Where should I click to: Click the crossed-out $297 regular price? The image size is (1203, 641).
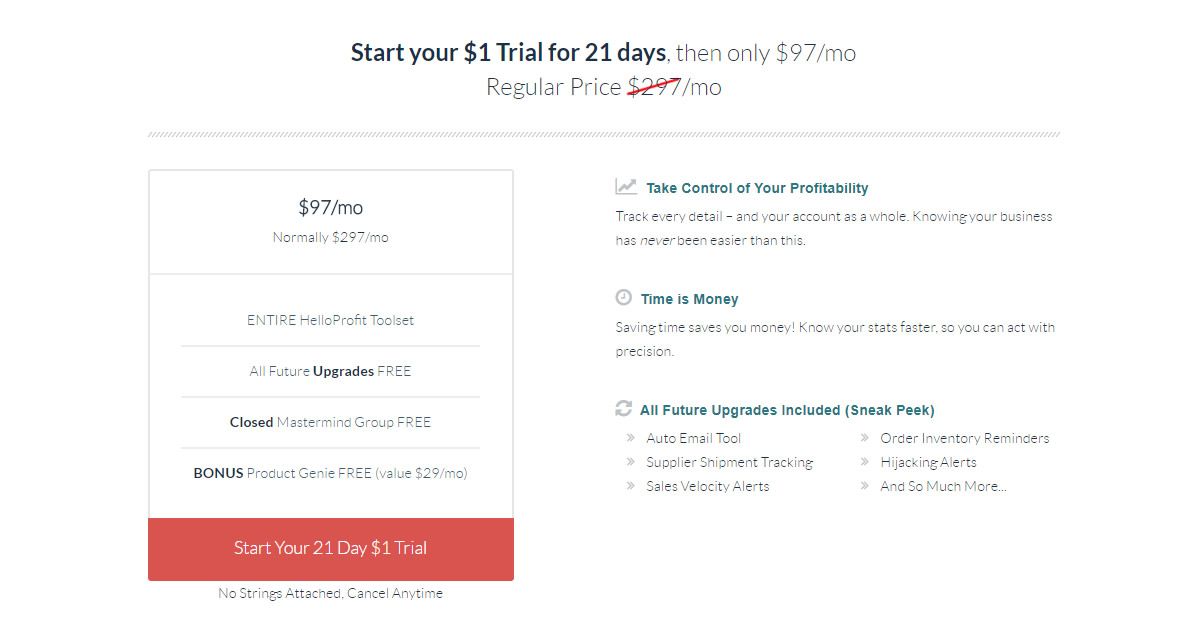(654, 87)
